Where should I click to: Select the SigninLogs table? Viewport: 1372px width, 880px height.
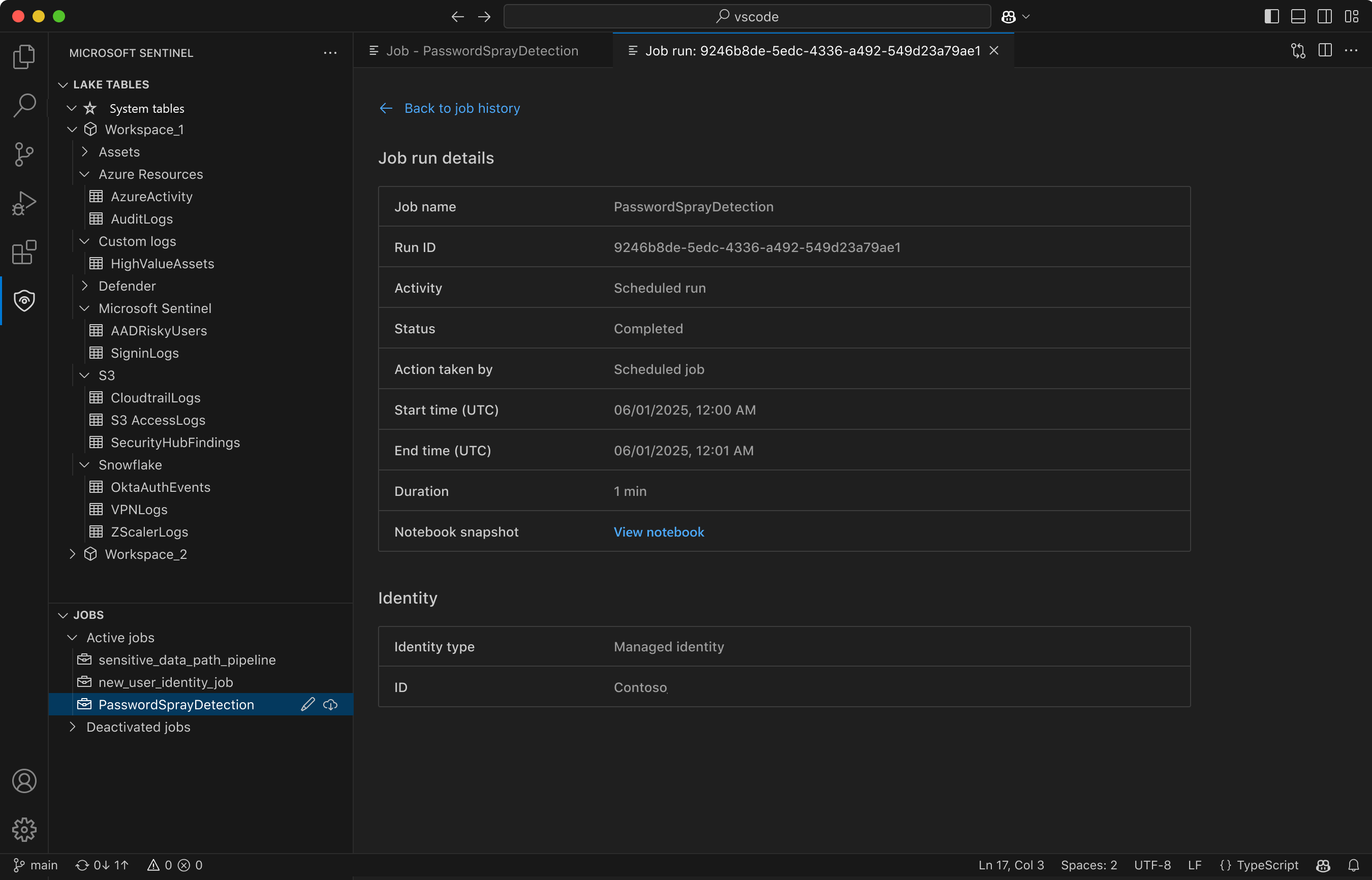[x=145, y=353]
